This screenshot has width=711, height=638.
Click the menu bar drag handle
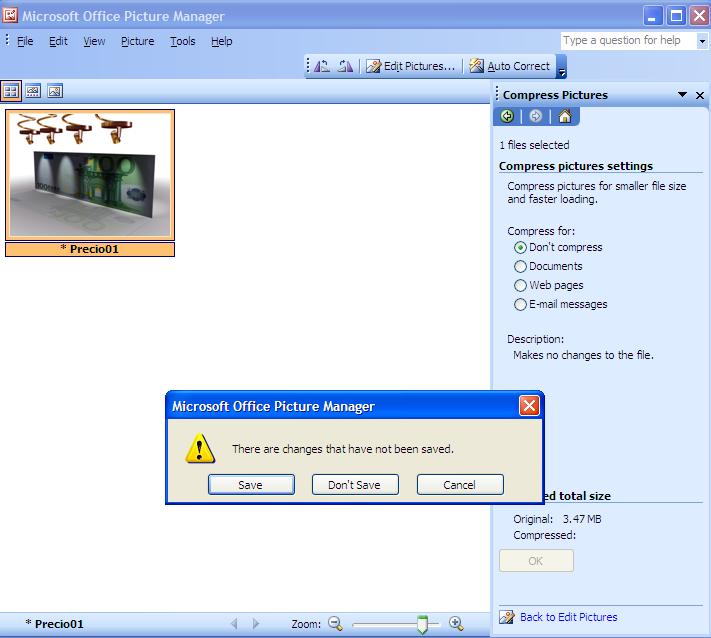click(7, 40)
